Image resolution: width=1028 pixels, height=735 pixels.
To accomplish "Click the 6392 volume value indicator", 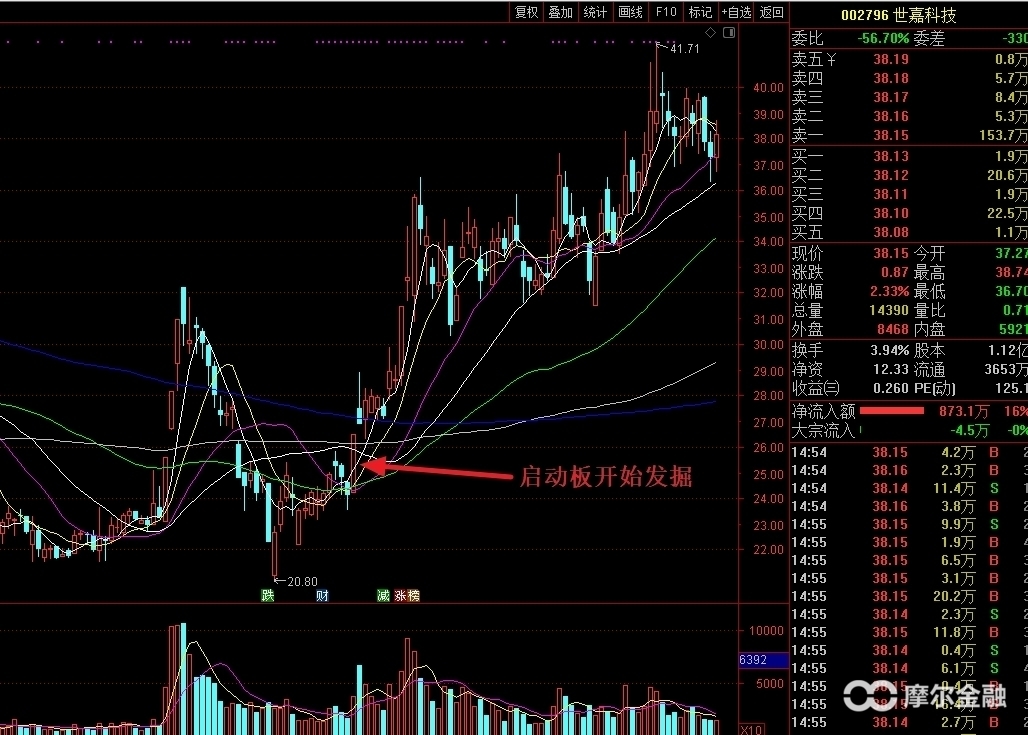I will pyautogui.click(x=753, y=660).
